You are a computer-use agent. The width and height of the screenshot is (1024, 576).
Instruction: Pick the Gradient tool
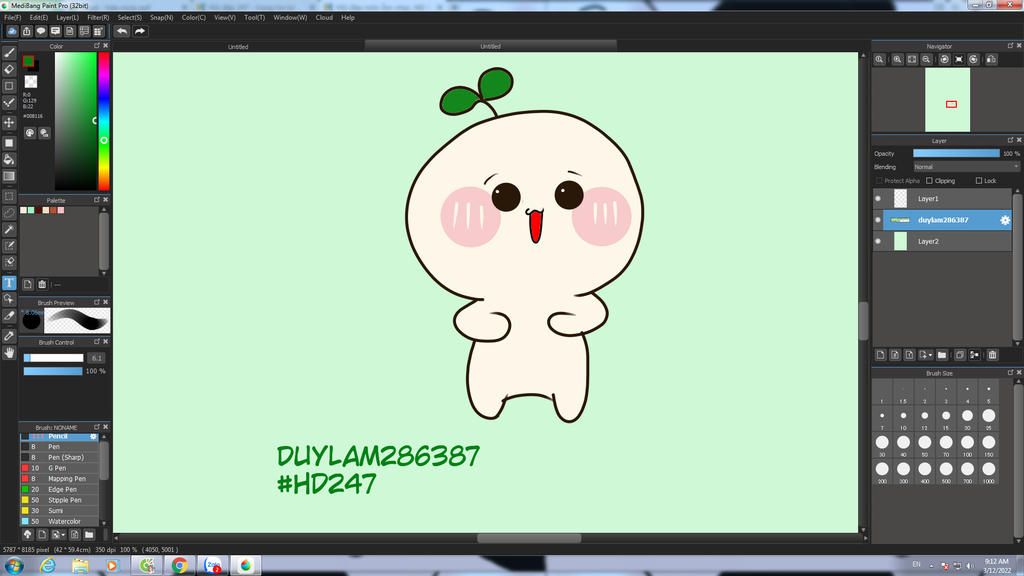(x=9, y=176)
